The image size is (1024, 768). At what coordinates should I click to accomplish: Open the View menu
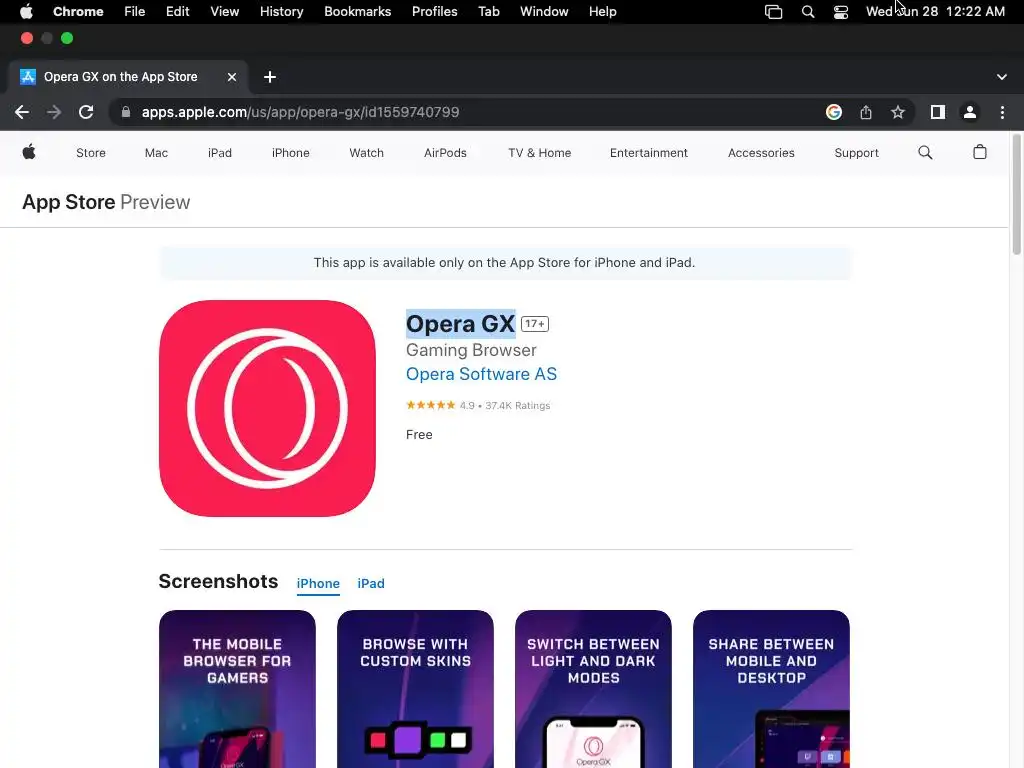pos(225,12)
